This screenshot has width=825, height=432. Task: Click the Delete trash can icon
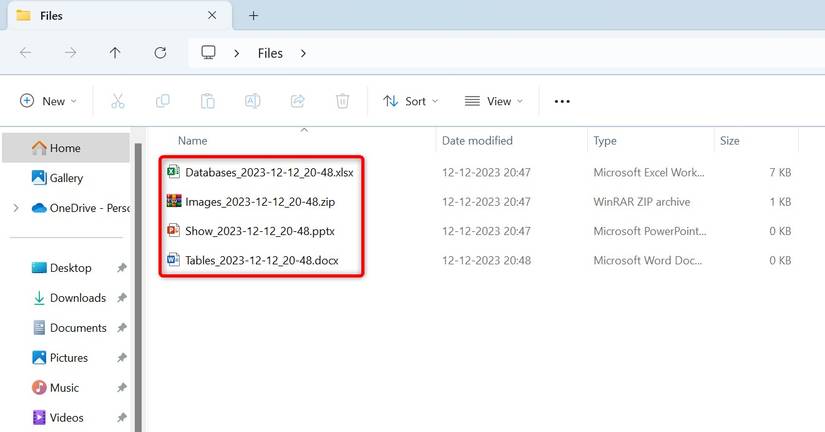click(343, 101)
